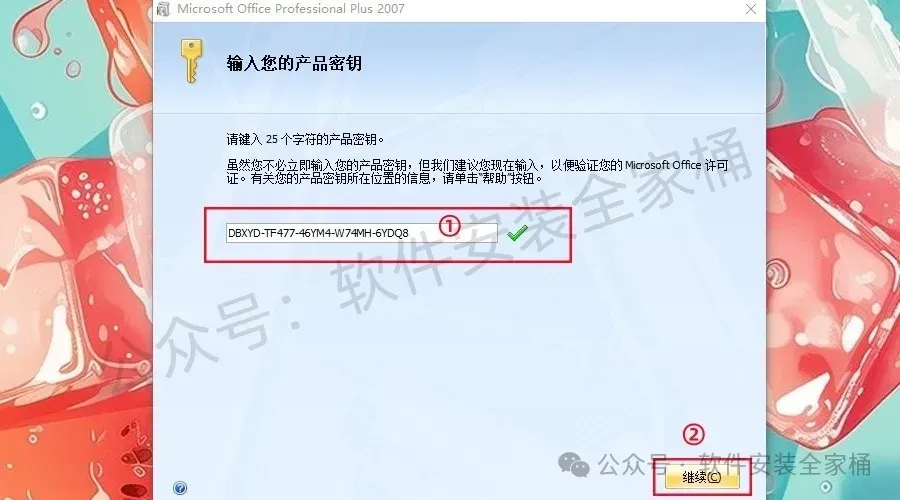Close the Office 2007 setup window
Viewport: 900px width, 500px height.
coord(751,9)
